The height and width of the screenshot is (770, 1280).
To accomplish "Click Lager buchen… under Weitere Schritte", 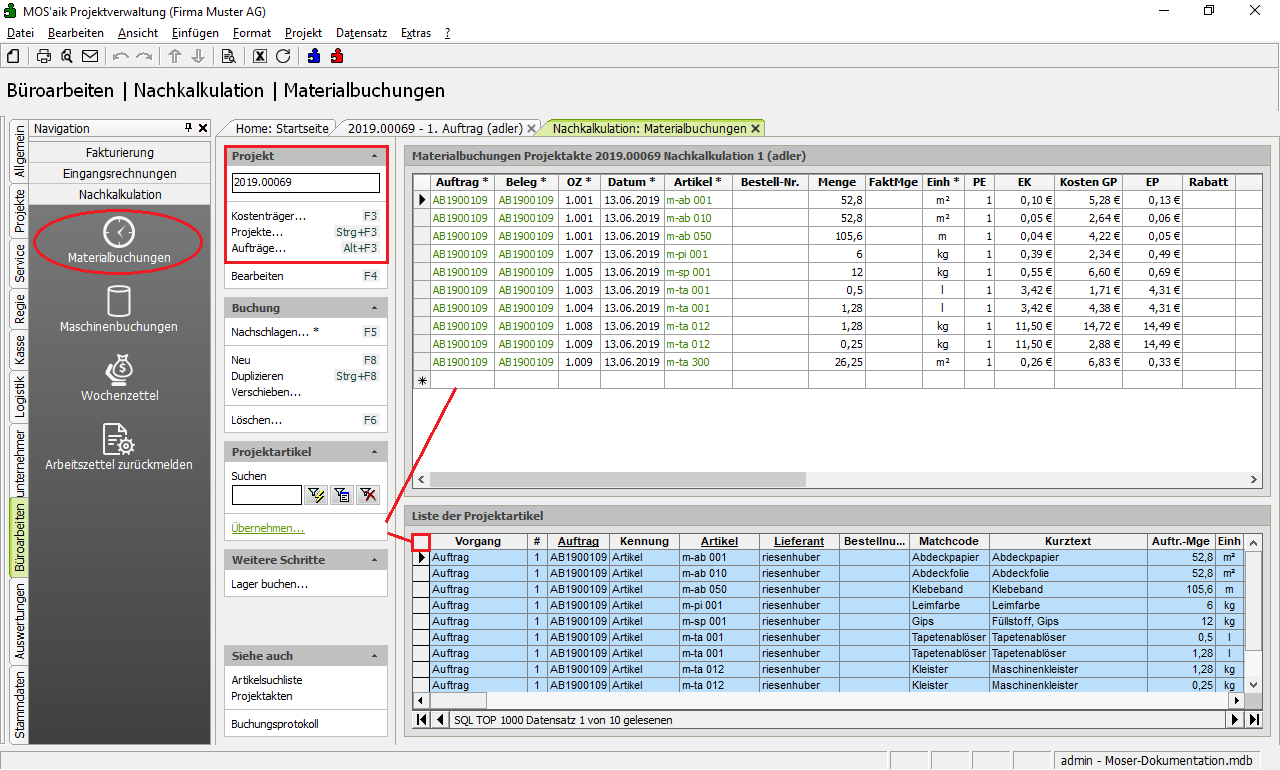I will pyautogui.click(x=269, y=584).
